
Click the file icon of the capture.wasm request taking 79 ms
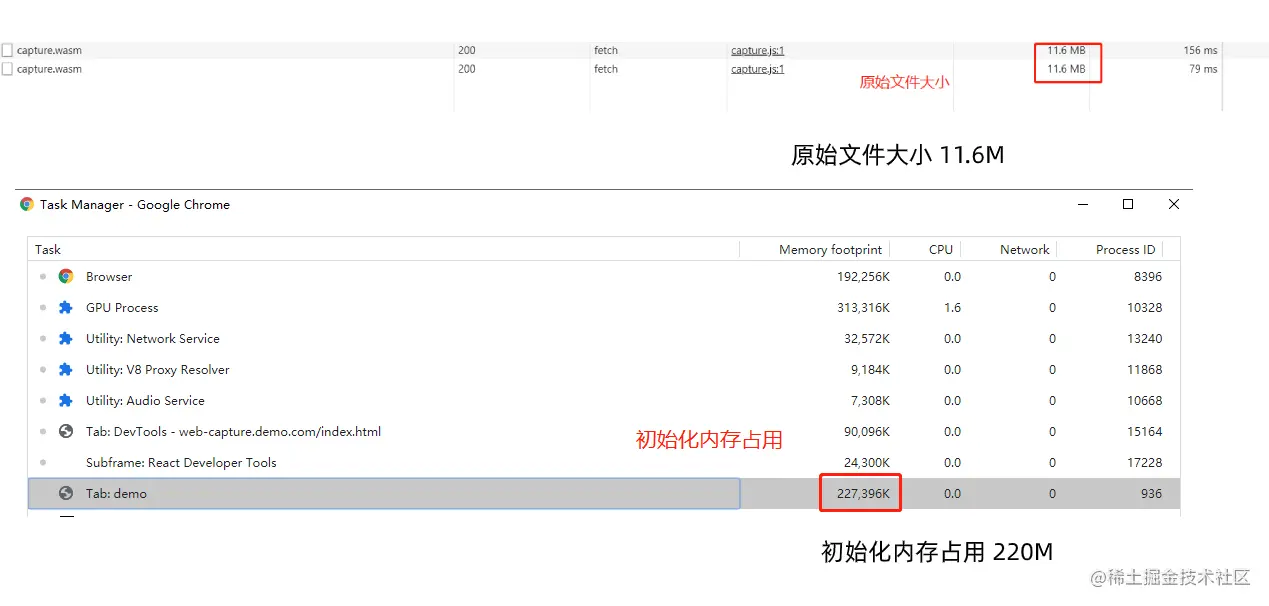pos(7,69)
